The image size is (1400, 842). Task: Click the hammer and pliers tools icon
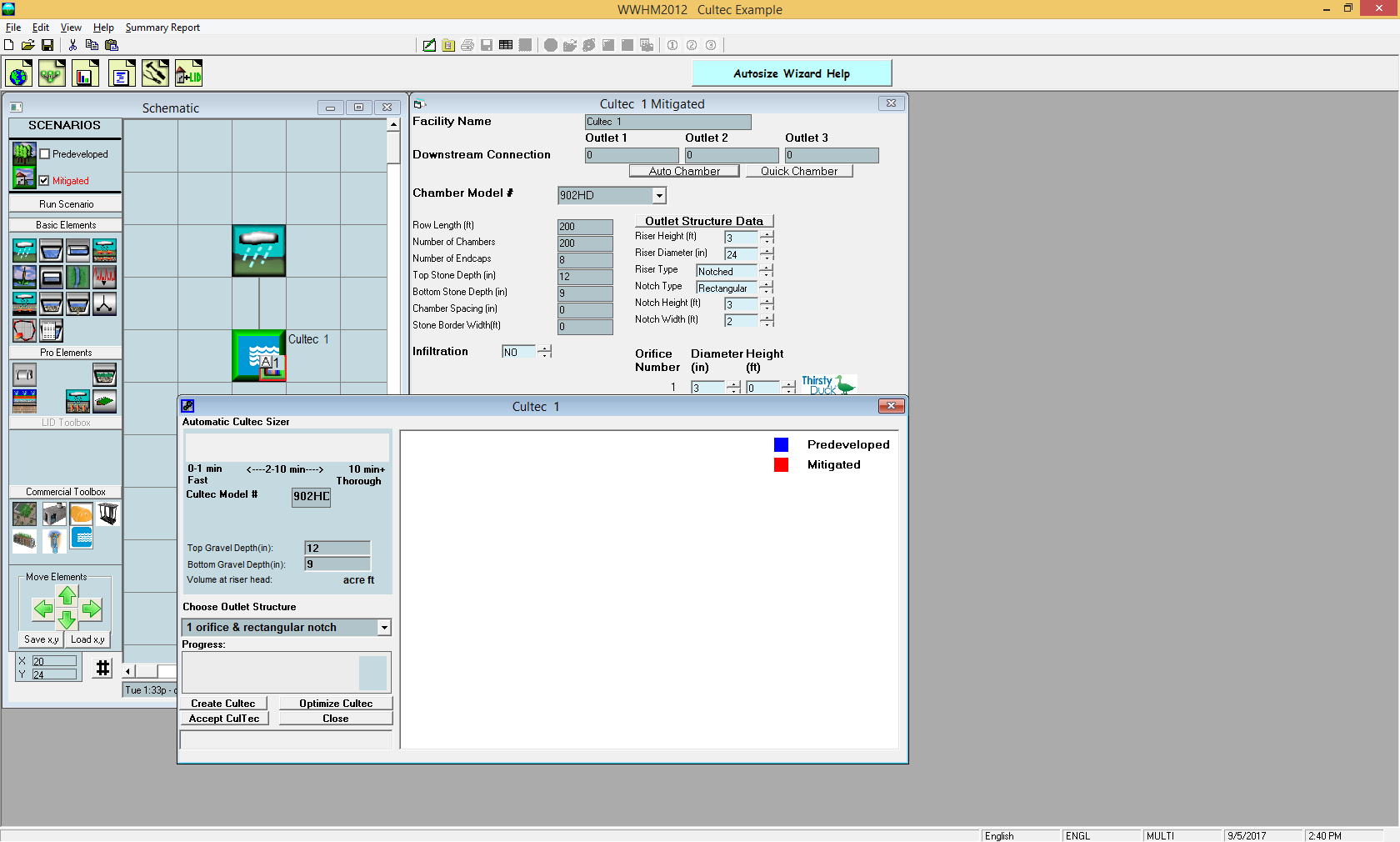(155, 74)
